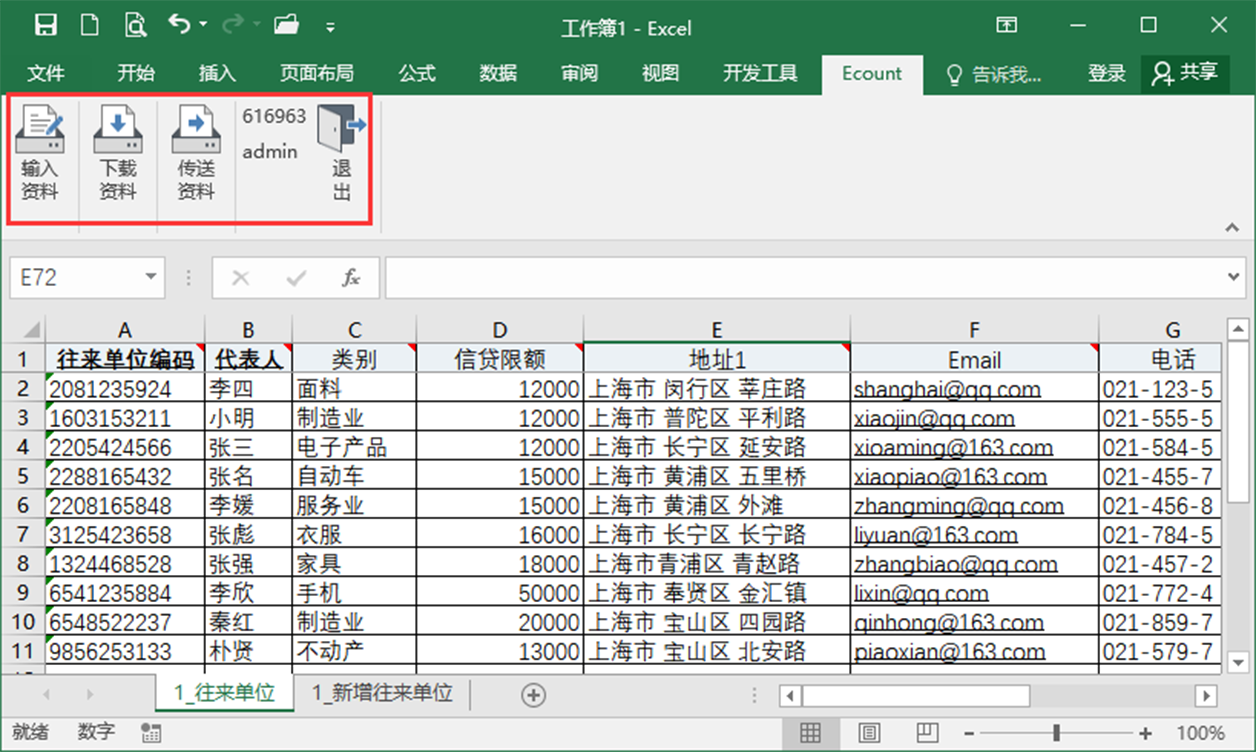Click the insert function fx icon
The height and width of the screenshot is (752, 1256).
point(351,278)
